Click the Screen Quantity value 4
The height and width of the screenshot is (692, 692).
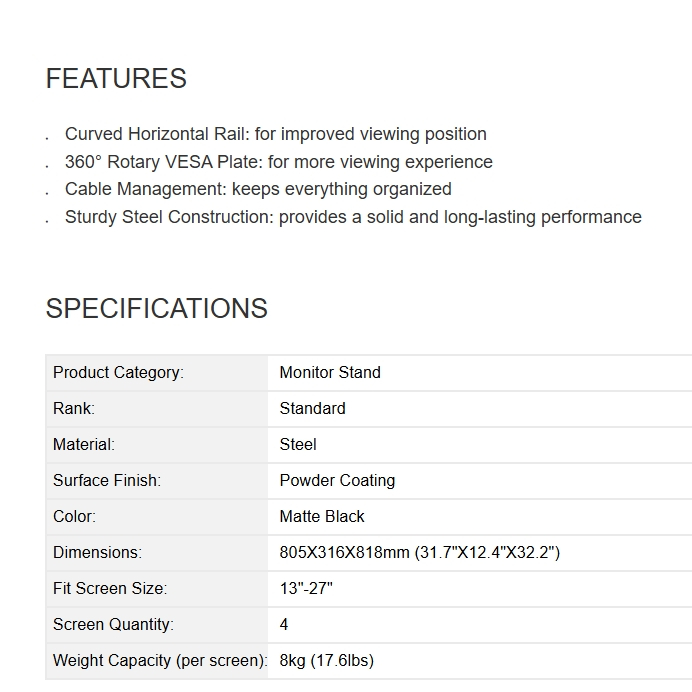(284, 624)
